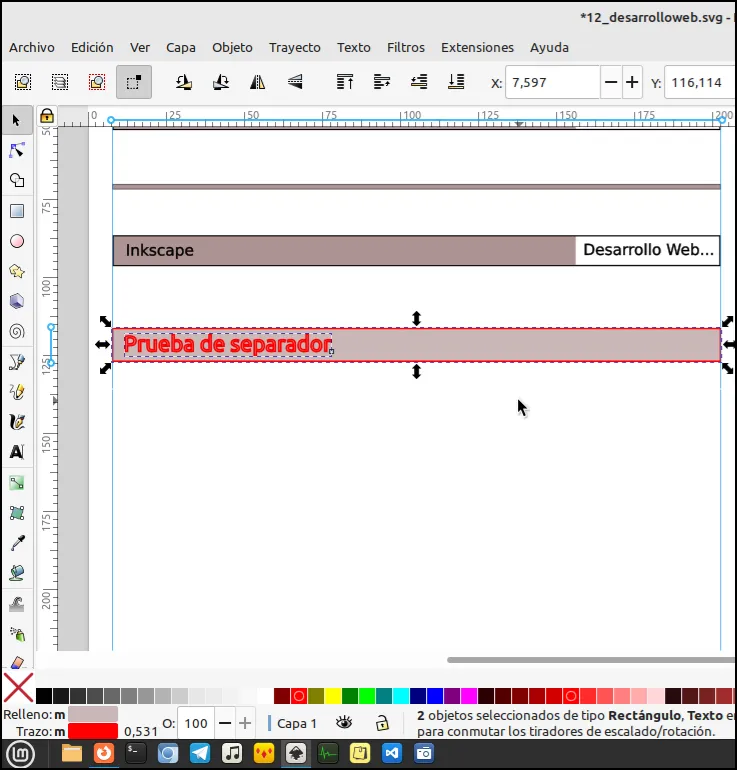Select the Spray tool

click(x=17, y=634)
